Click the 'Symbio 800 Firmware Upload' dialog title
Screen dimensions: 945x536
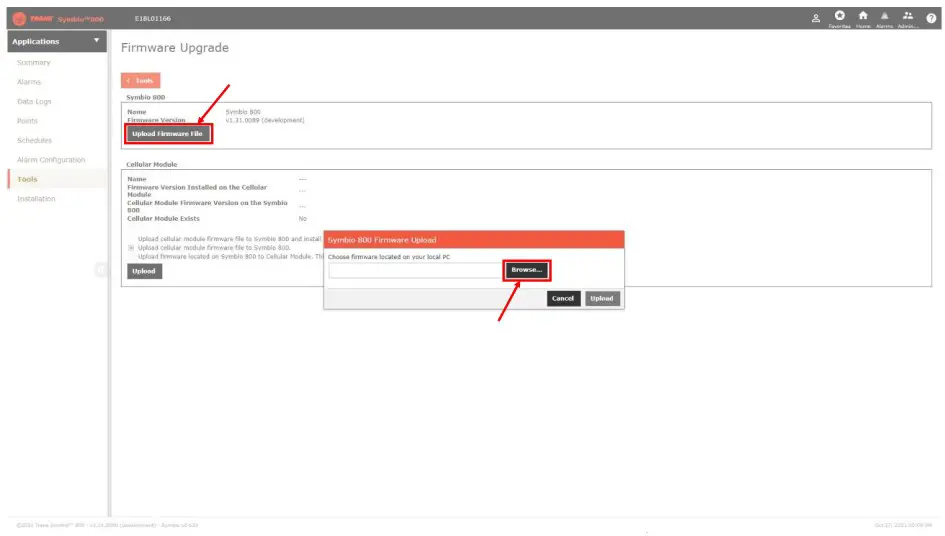[x=382, y=240]
